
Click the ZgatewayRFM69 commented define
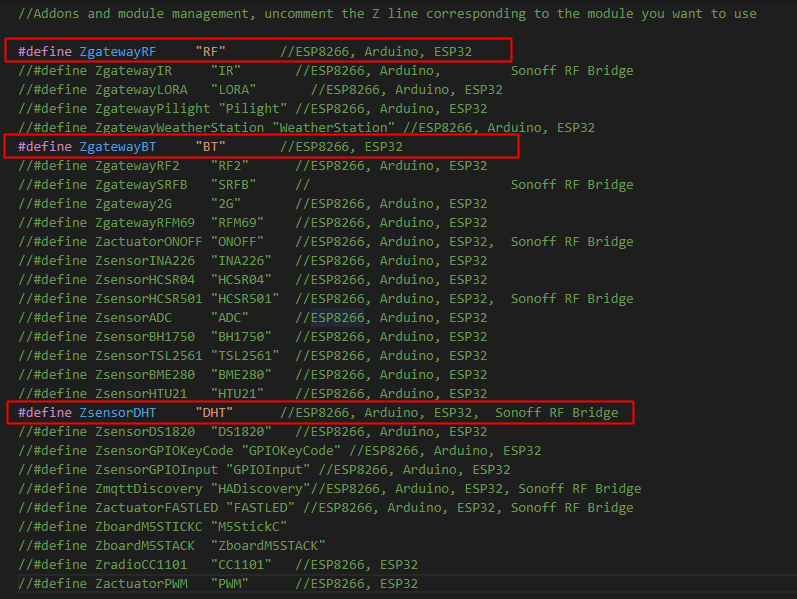click(253, 222)
